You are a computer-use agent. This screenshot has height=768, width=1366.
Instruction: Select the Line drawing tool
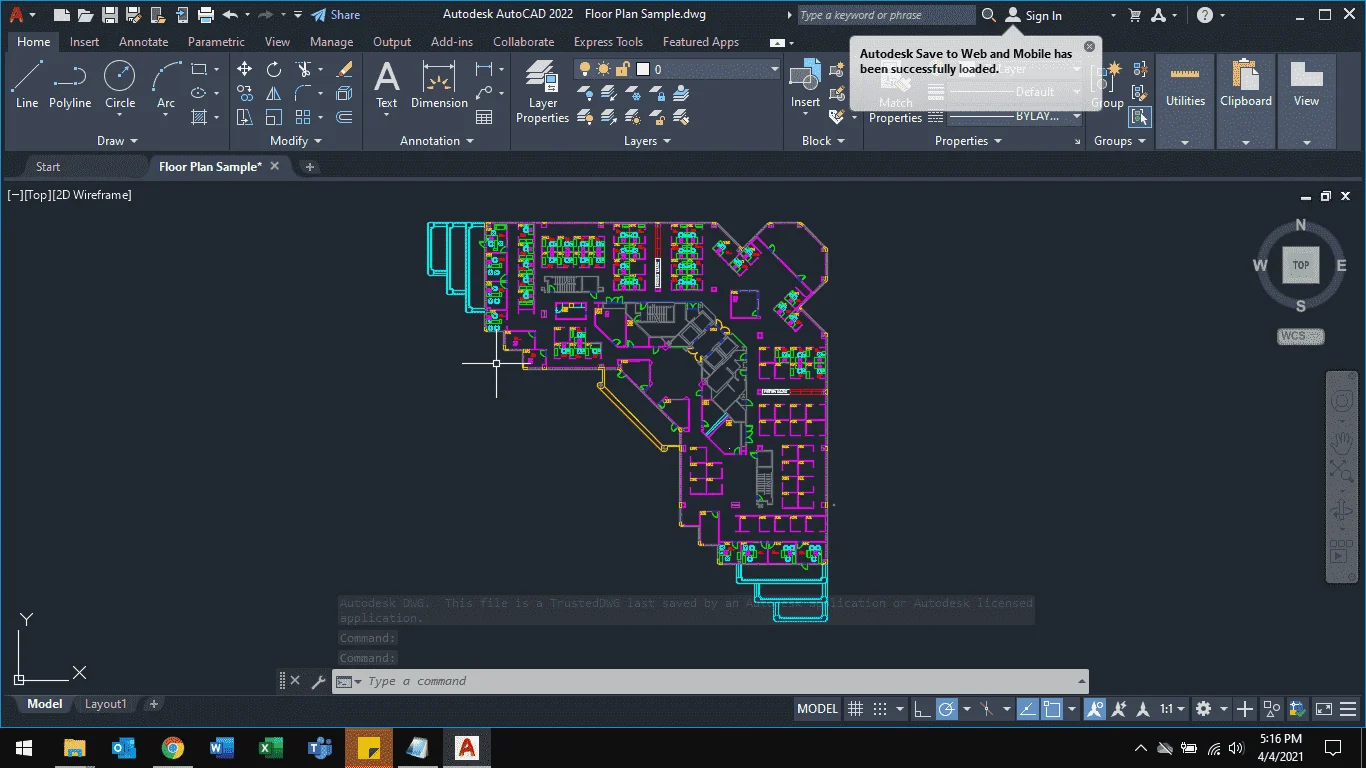point(27,83)
